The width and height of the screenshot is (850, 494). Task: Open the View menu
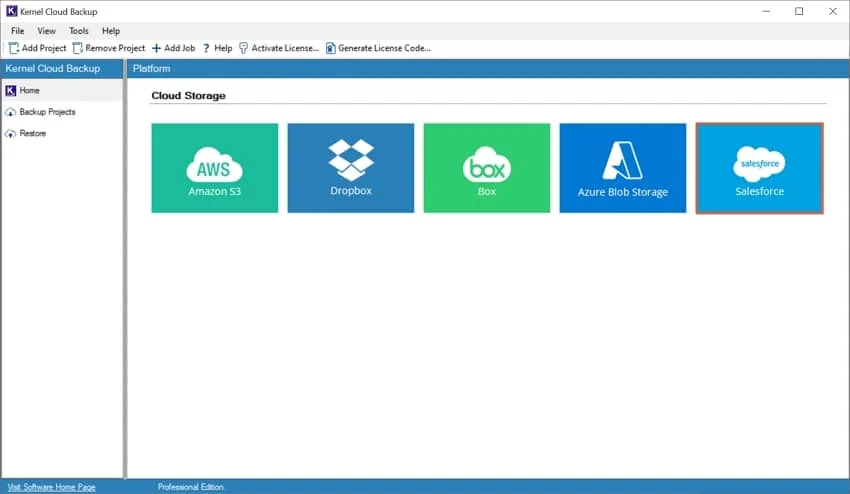pos(46,31)
